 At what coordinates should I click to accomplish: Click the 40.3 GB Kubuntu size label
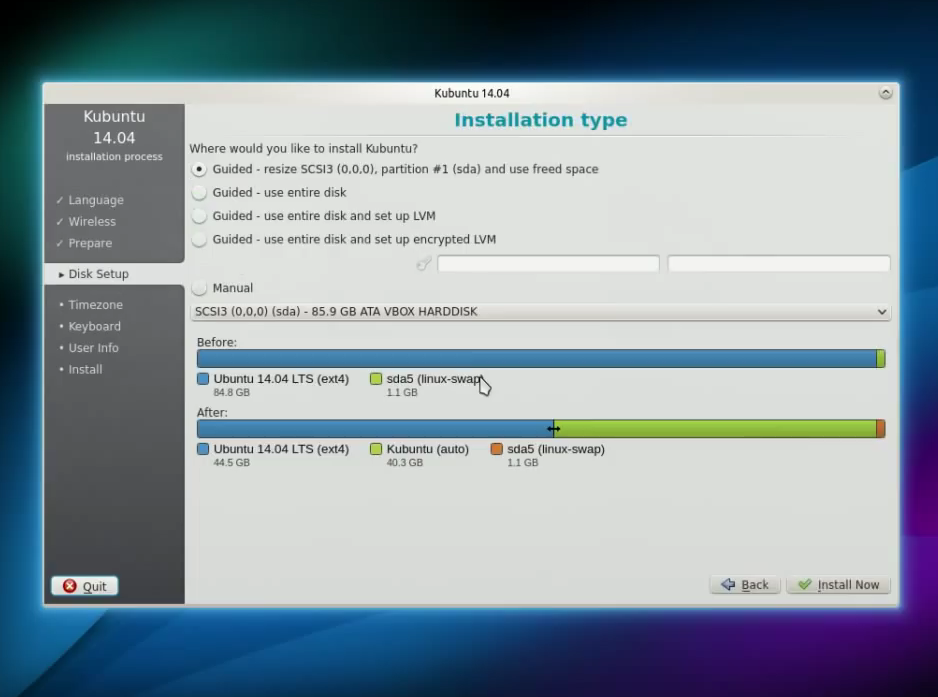pyautogui.click(x=404, y=462)
